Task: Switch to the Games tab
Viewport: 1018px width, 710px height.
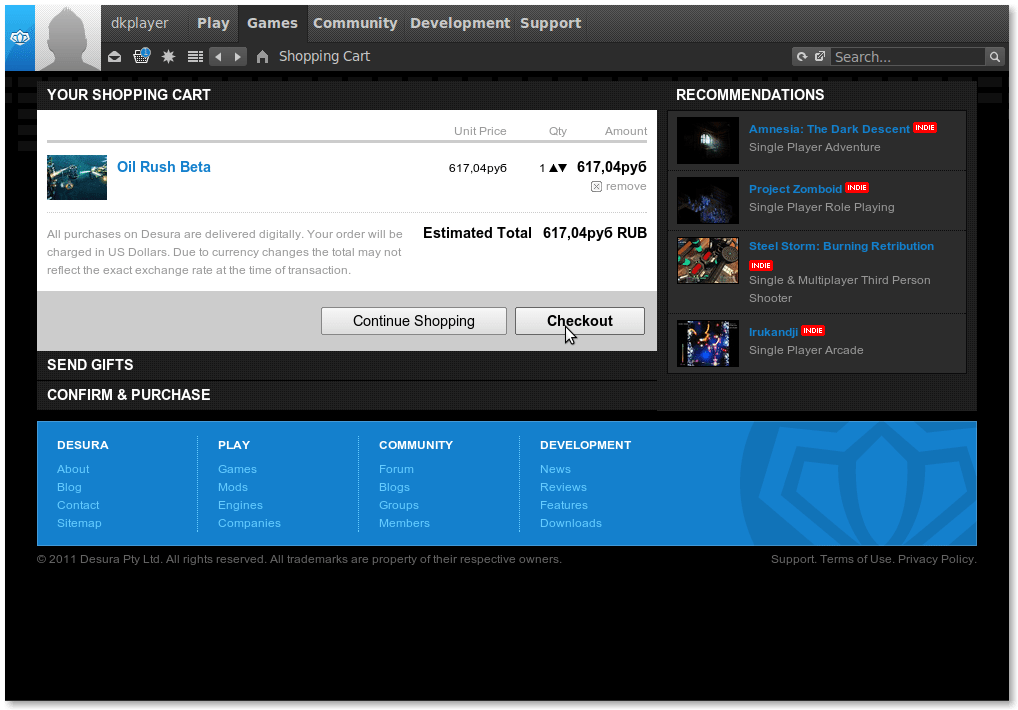Action: (x=273, y=23)
